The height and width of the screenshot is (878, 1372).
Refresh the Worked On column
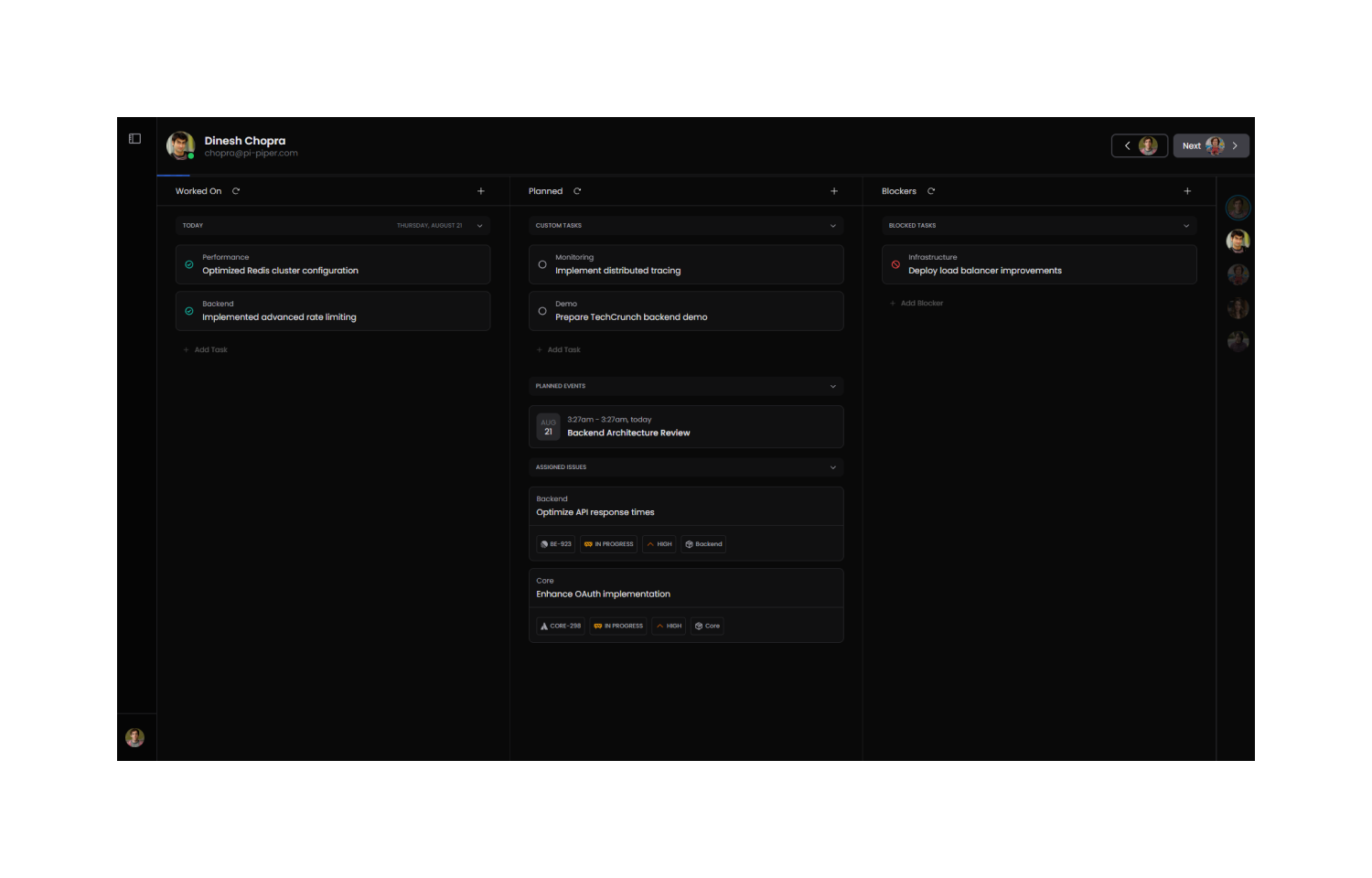236,191
